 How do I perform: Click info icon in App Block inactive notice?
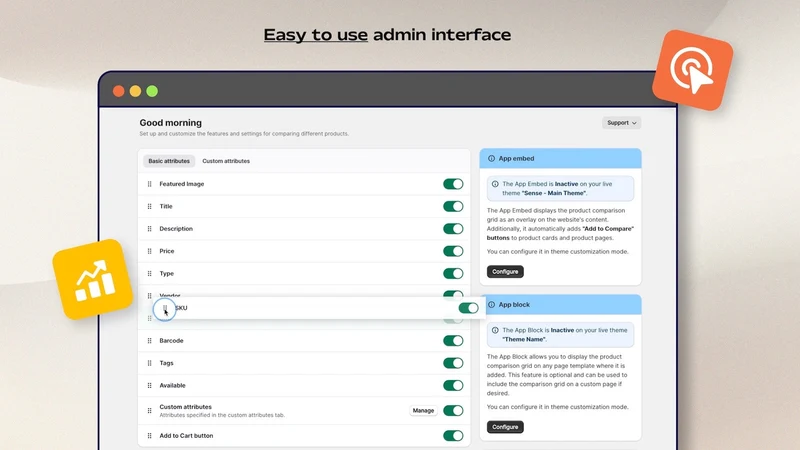tap(495, 330)
